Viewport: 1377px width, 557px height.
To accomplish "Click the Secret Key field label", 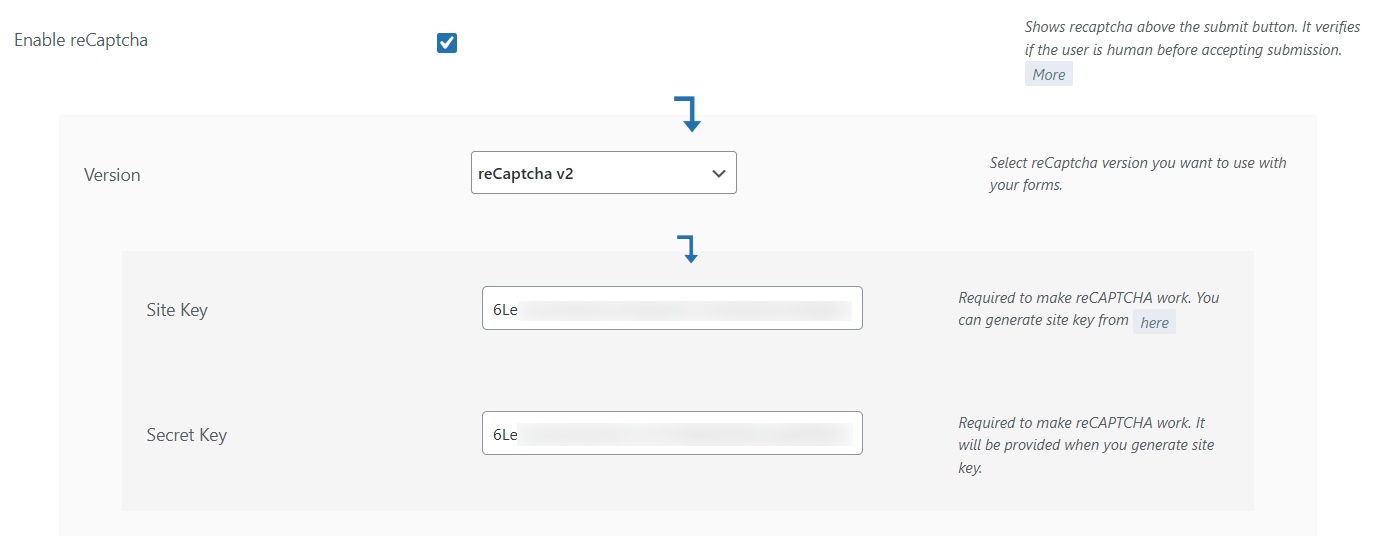I will click(x=187, y=435).
